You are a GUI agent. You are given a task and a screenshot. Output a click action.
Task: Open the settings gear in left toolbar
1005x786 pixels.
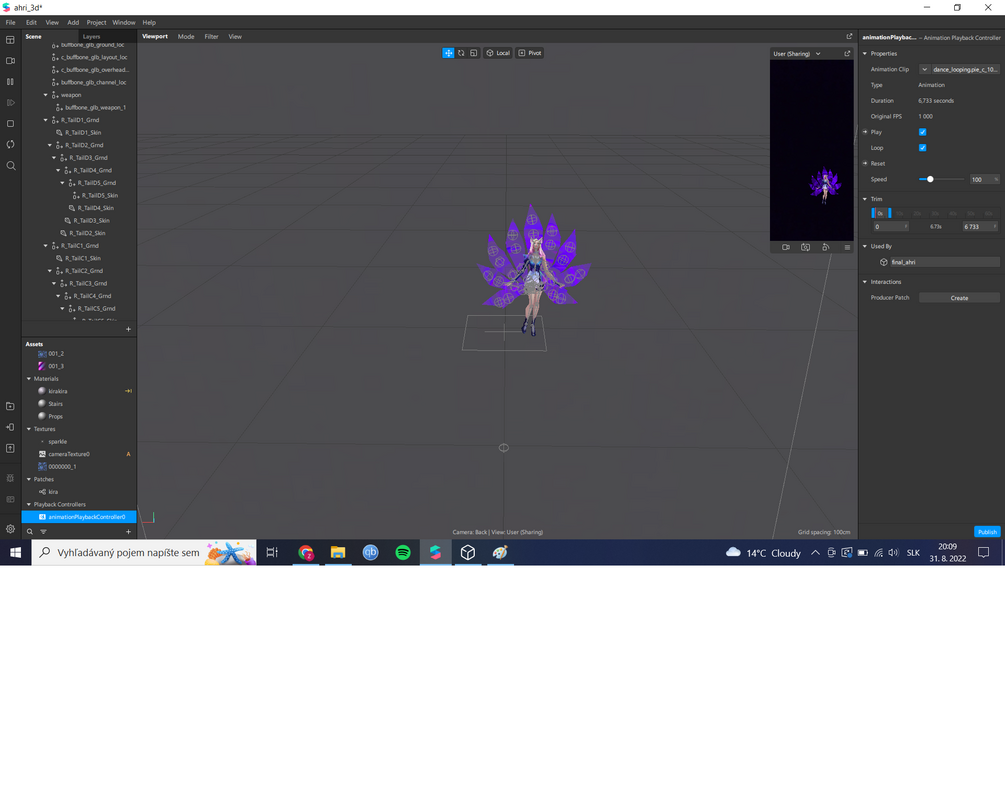[x=10, y=529]
